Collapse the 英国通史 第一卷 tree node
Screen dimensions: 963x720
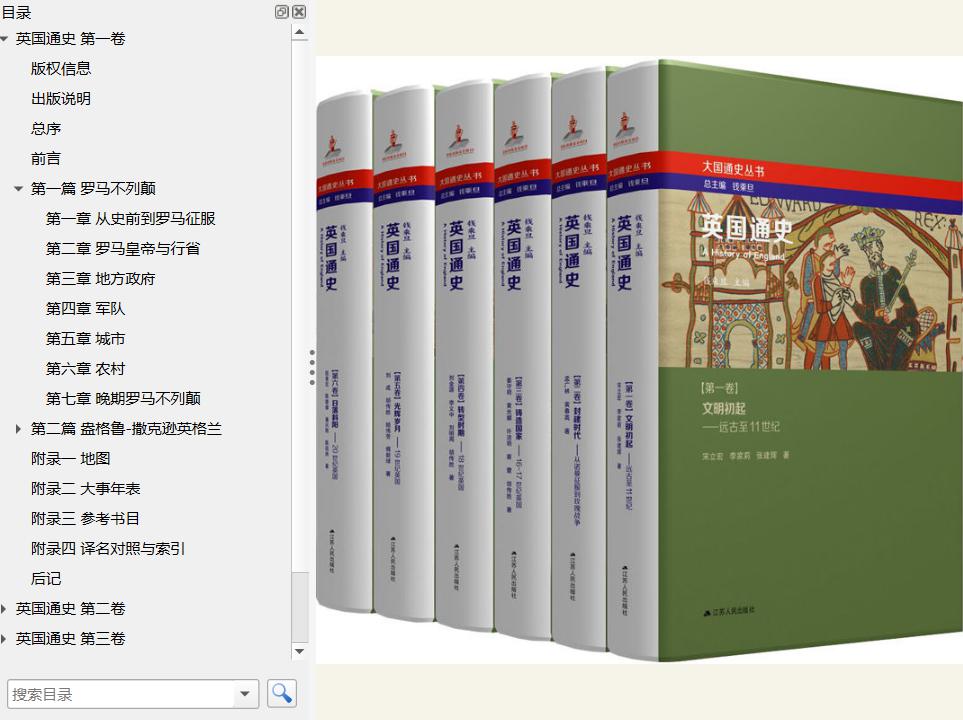pos(5,39)
